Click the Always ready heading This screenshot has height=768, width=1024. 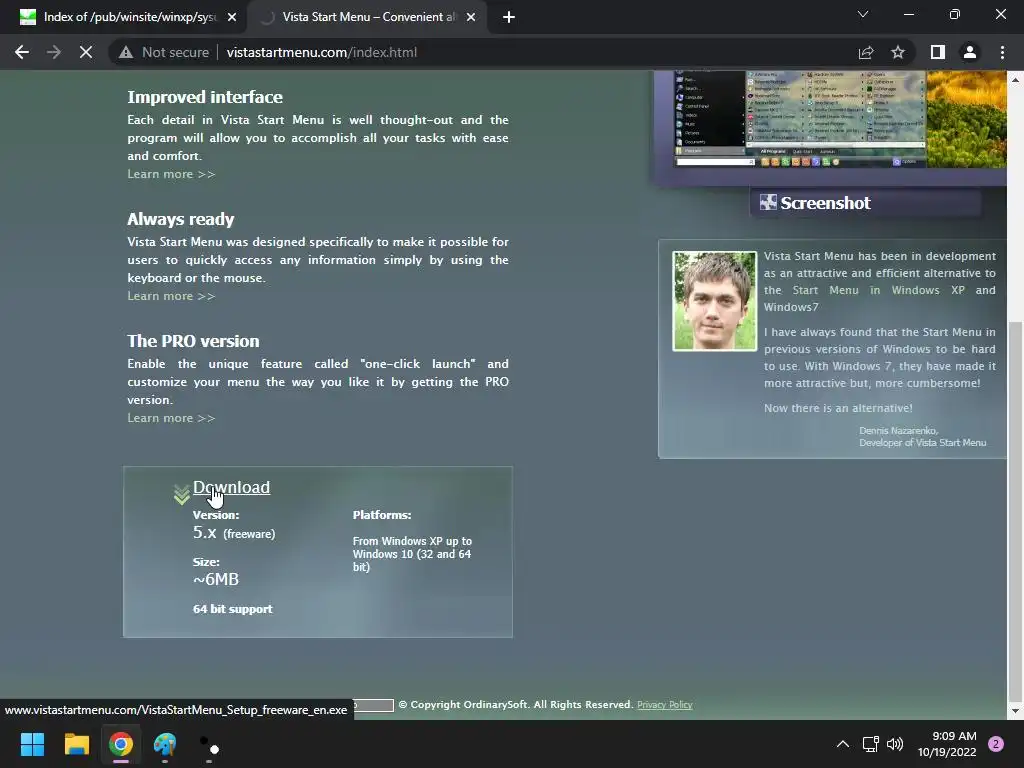(180, 219)
